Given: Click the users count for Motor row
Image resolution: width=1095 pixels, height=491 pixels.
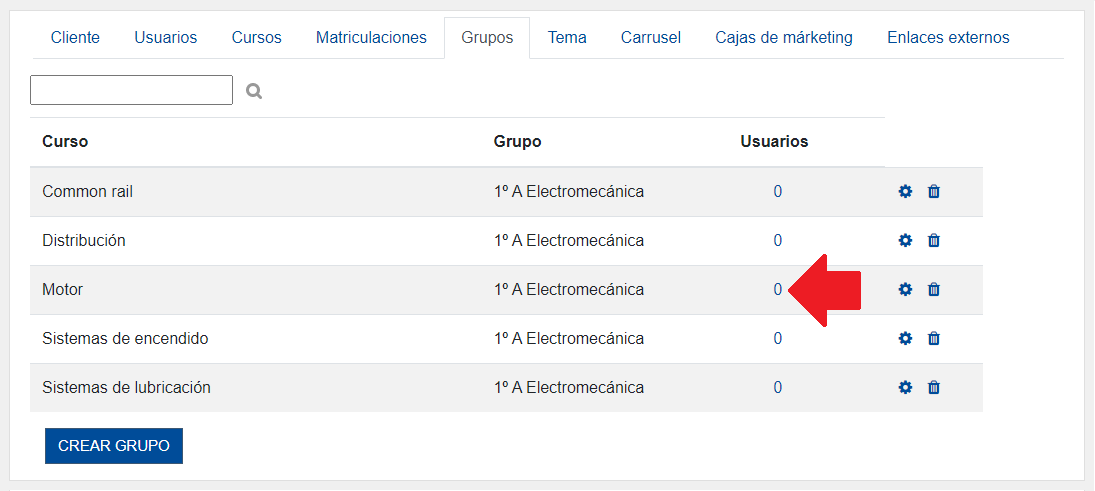Looking at the screenshot, I should [x=777, y=289].
